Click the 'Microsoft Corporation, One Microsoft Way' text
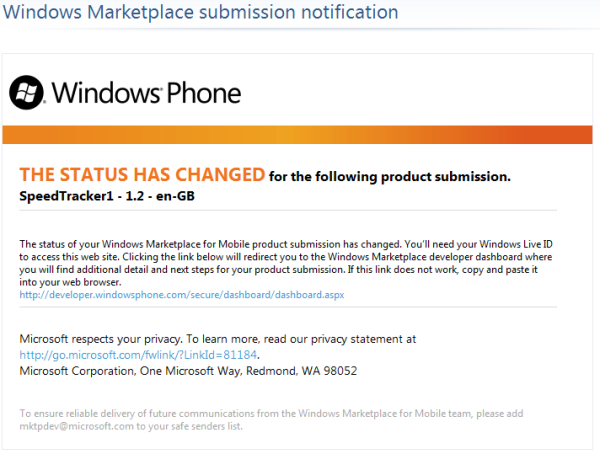600x454 pixels. (x=131, y=371)
